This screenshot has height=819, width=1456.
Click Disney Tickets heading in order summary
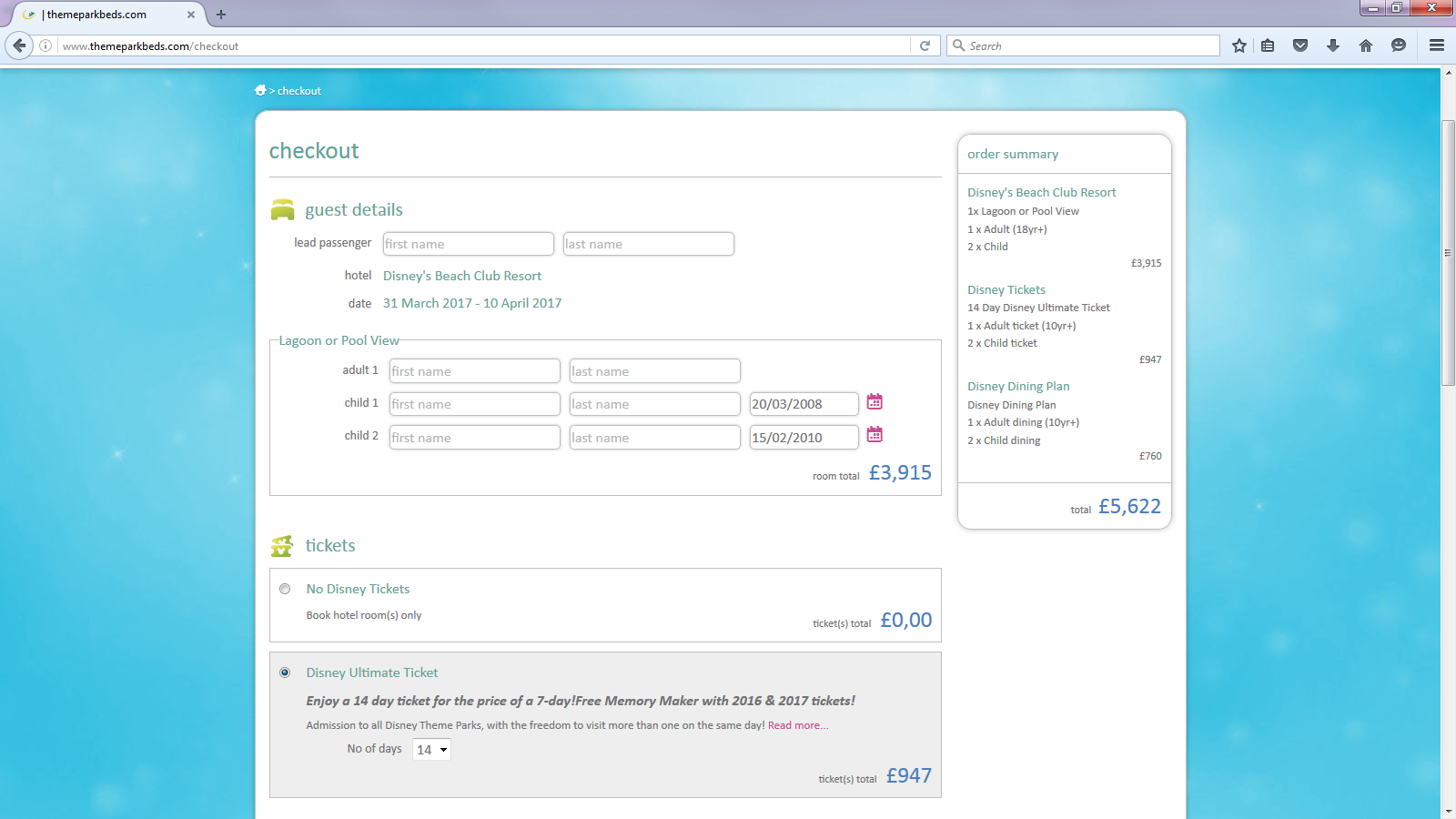coord(1006,289)
